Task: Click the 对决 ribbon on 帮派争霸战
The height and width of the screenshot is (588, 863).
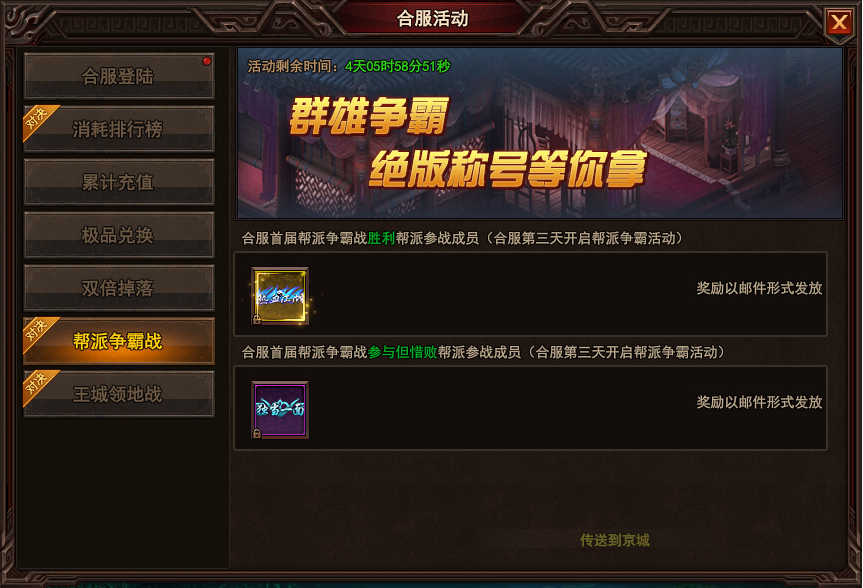Action: point(39,333)
